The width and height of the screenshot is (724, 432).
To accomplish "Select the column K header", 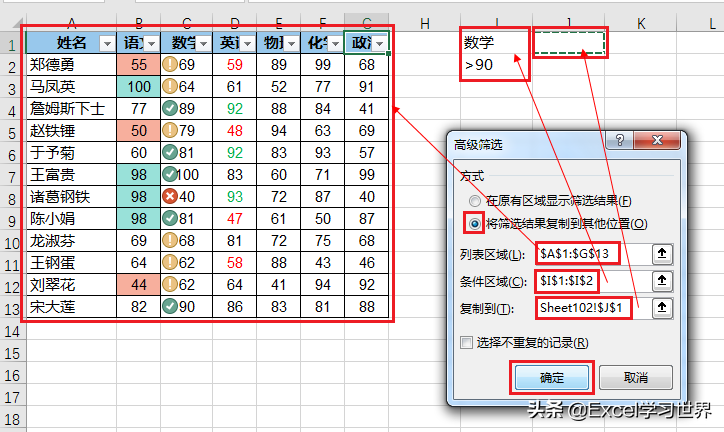I will tap(640, 23).
